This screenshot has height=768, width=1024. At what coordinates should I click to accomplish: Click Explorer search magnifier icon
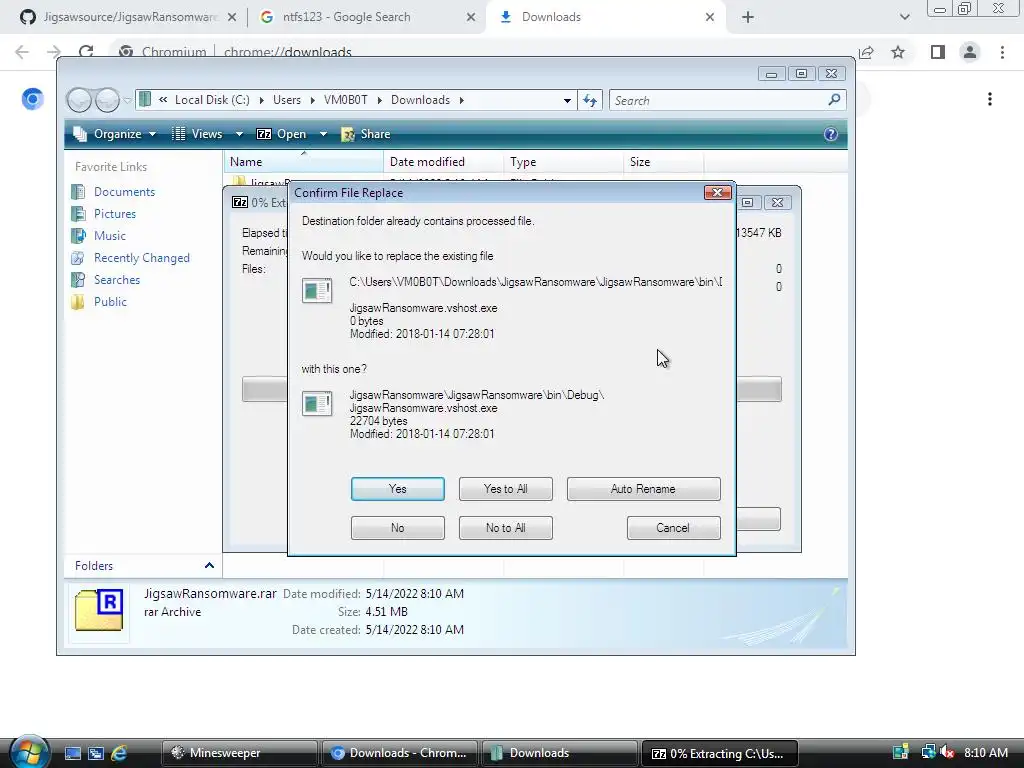(834, 100)
